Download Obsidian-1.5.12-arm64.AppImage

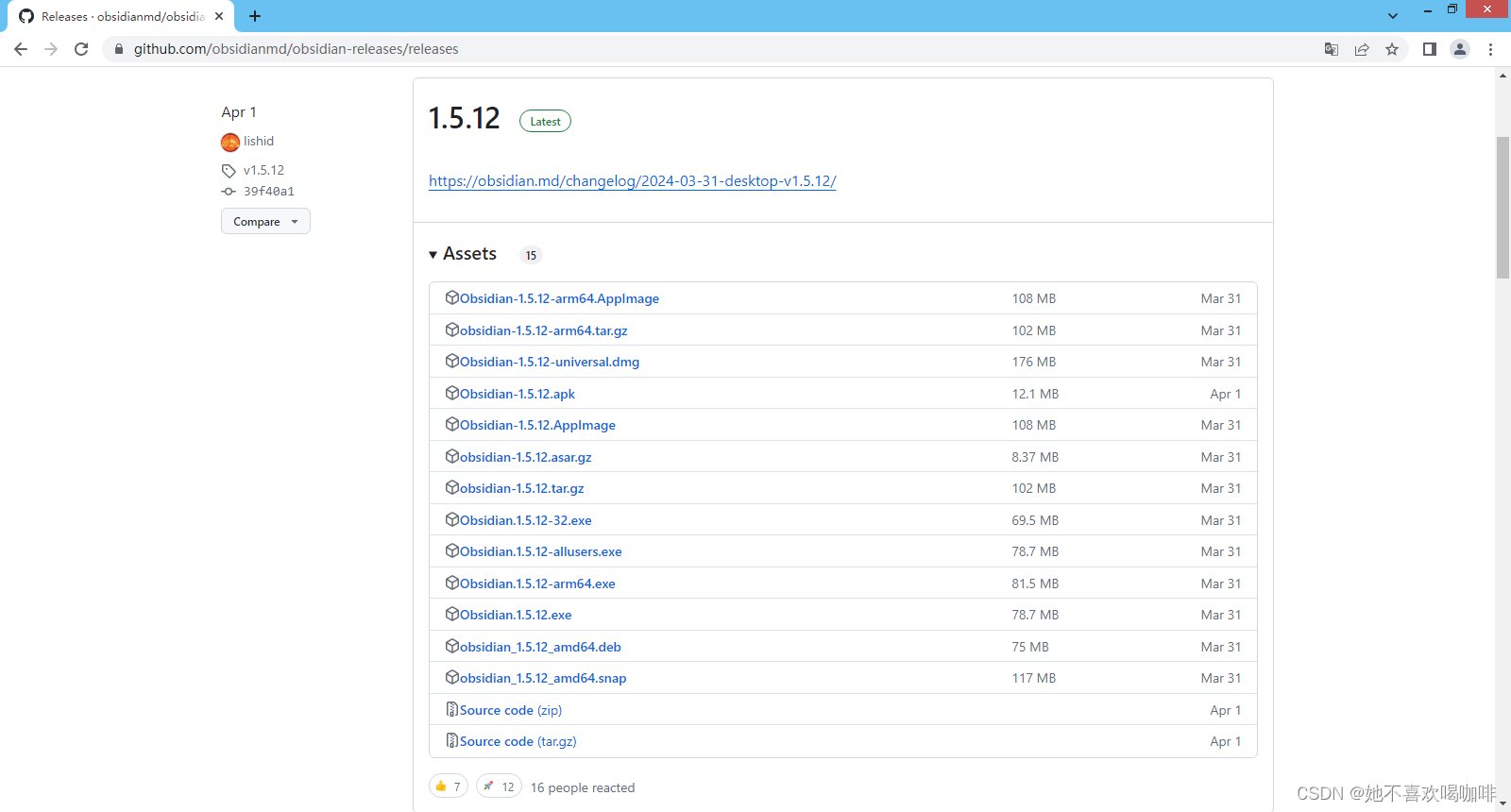(x=559, y=298)
